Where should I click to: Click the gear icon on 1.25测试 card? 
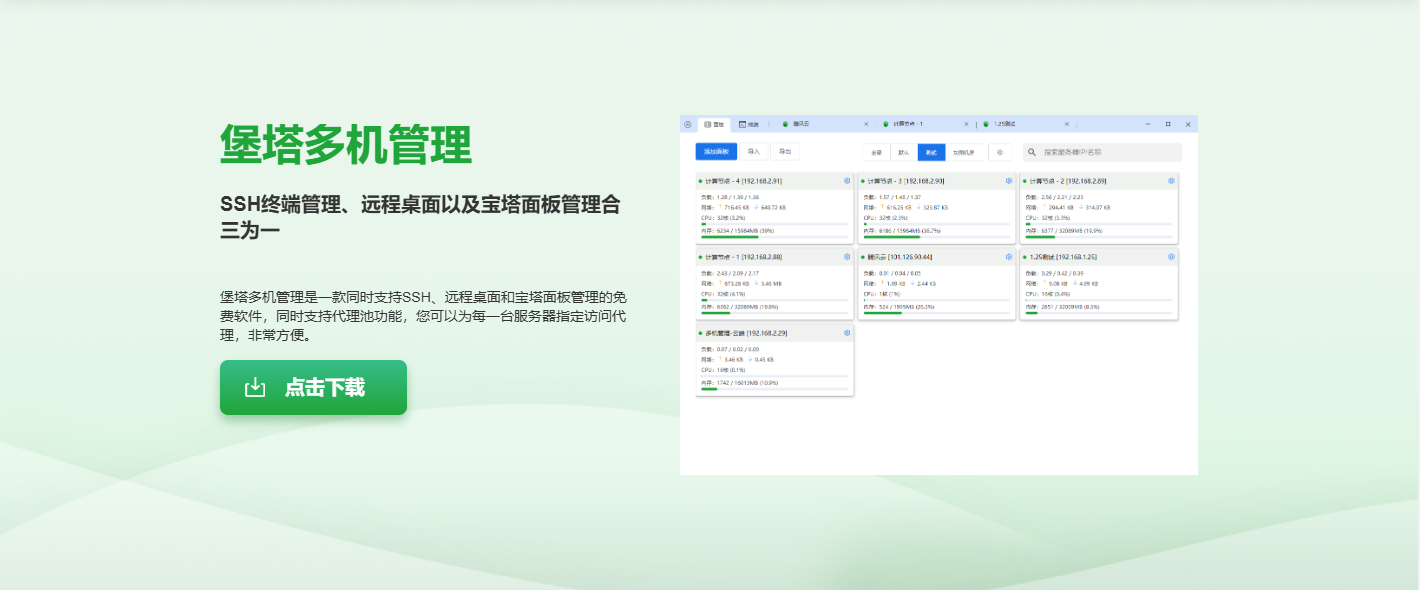pyautogui.click(x=1171, y=257)
